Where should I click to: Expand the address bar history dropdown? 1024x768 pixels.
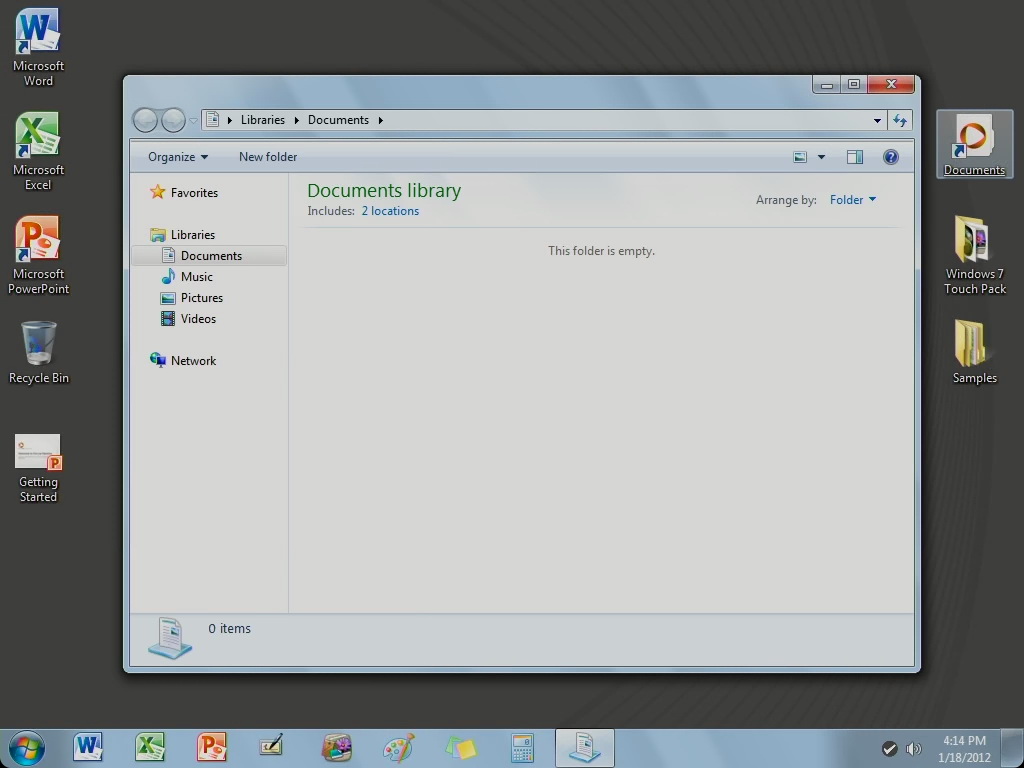pos(877,120)
